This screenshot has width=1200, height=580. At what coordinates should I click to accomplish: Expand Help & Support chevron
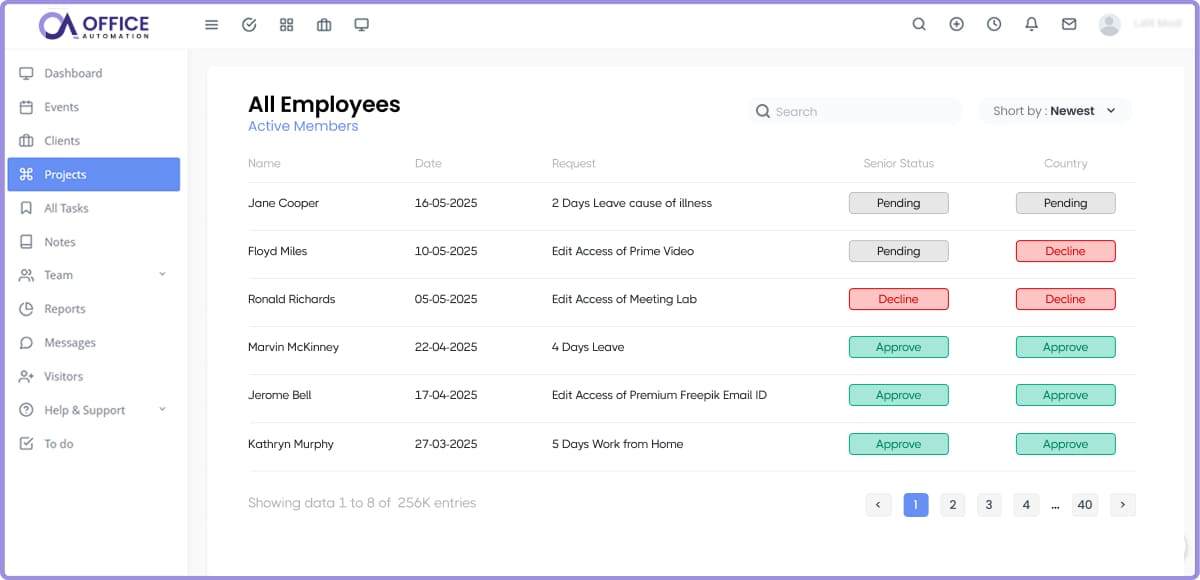(162, 409)
